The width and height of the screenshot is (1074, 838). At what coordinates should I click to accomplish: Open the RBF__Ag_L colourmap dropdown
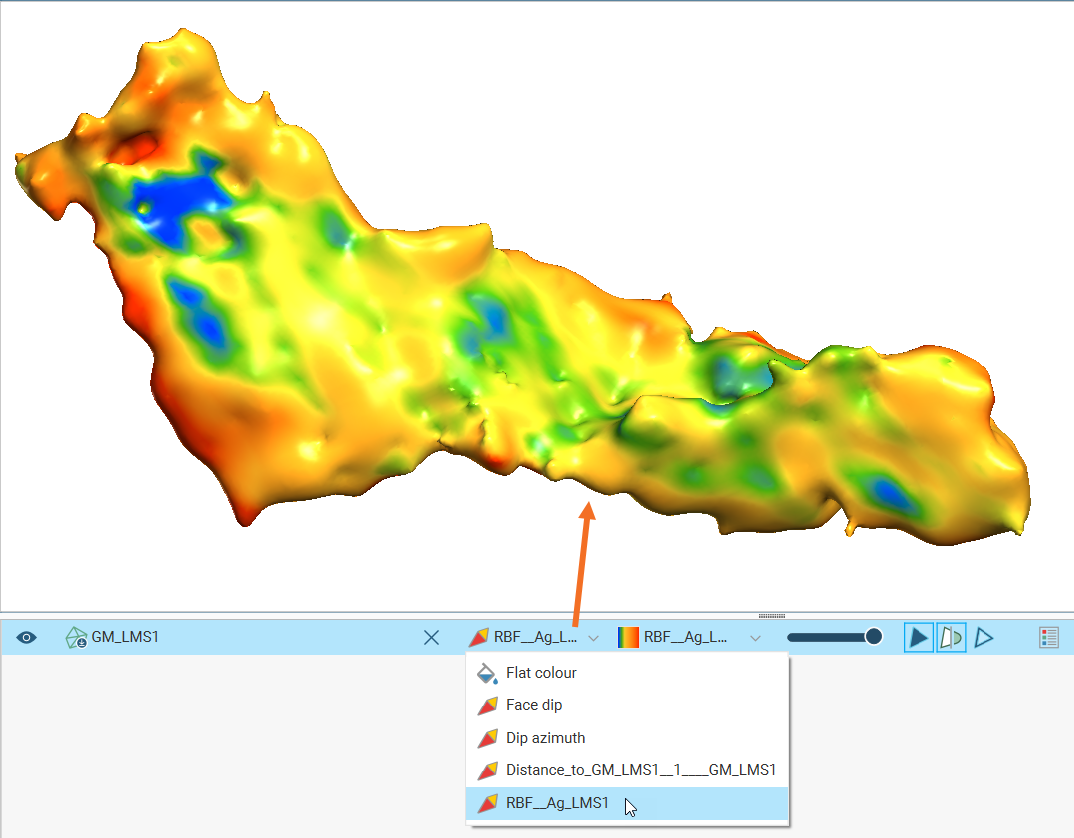point(755,637)
